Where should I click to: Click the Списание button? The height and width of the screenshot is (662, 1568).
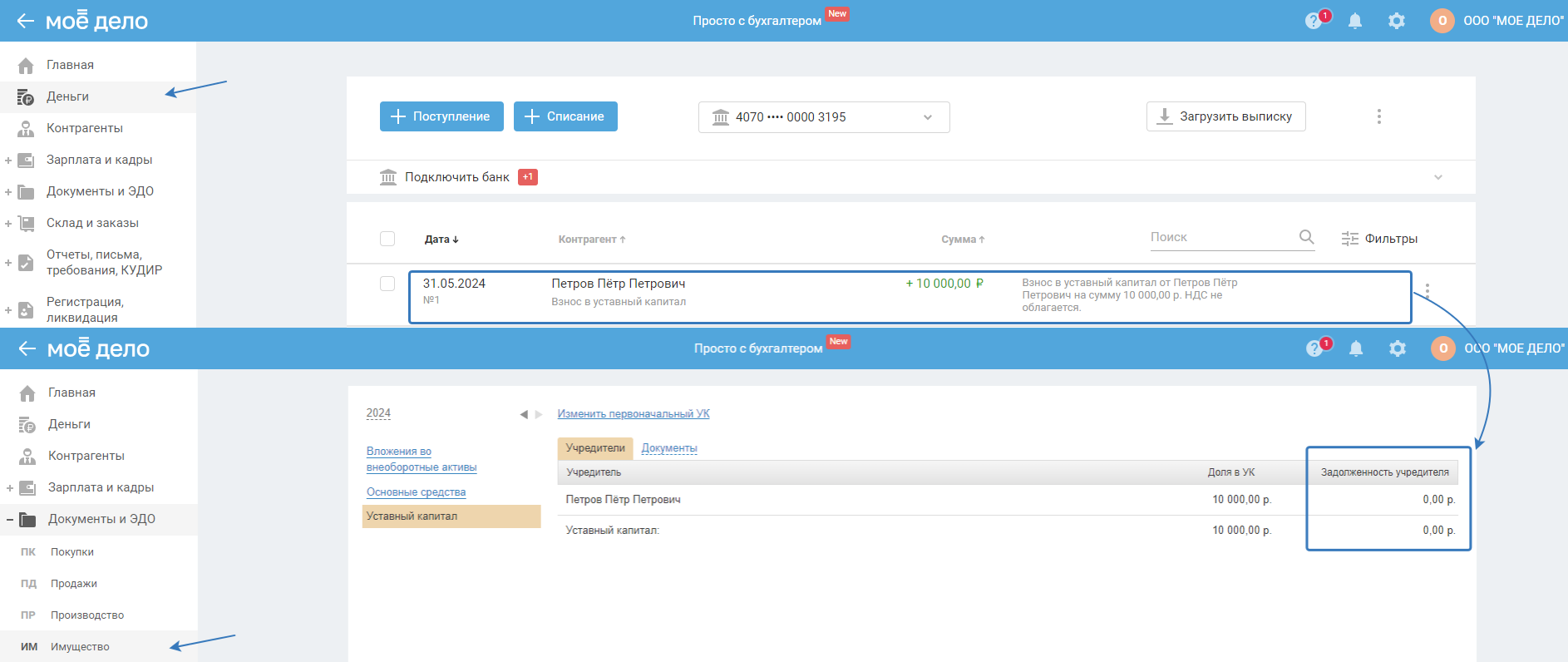click(x=565, y=116)
